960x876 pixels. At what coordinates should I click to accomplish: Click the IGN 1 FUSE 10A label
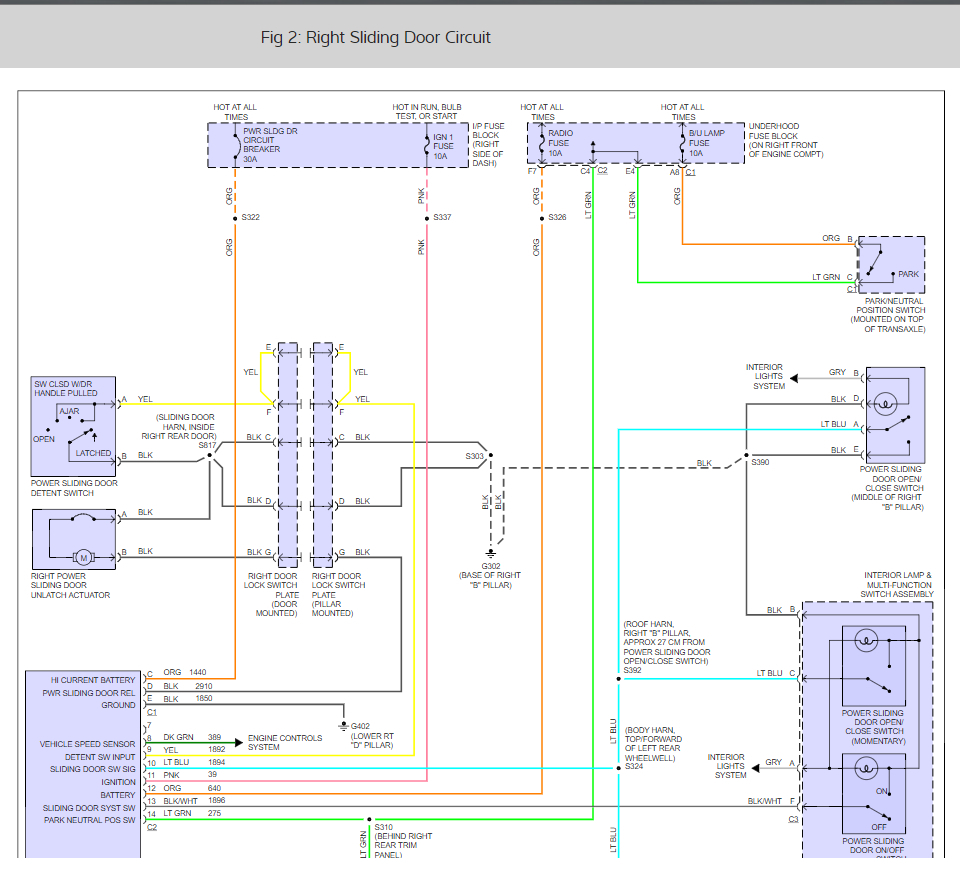443,147
